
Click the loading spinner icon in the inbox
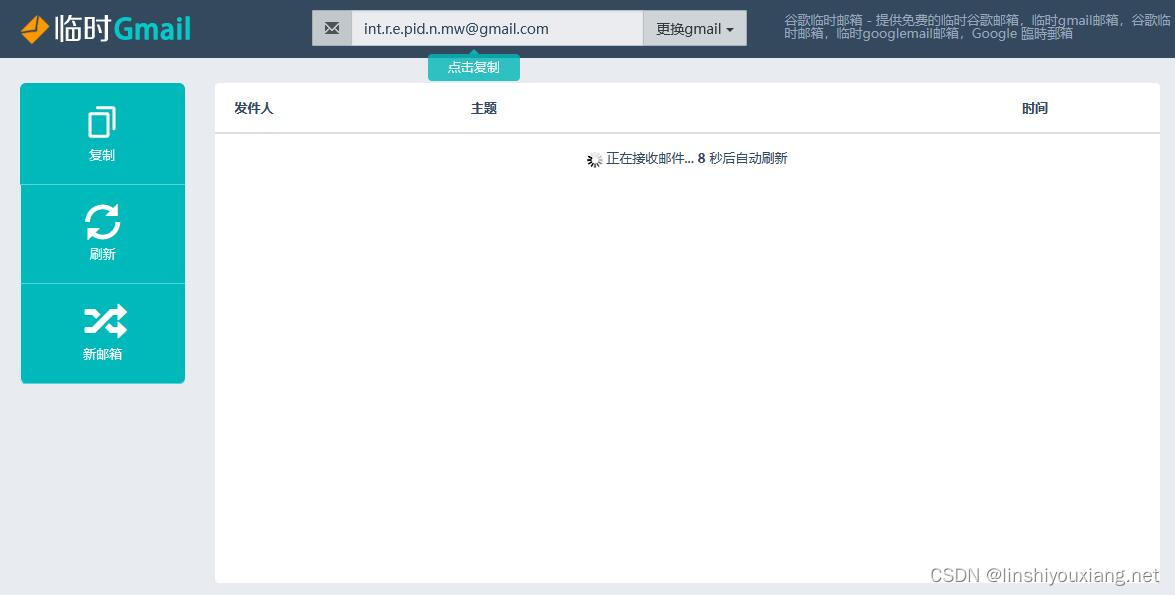pos(594,160)
